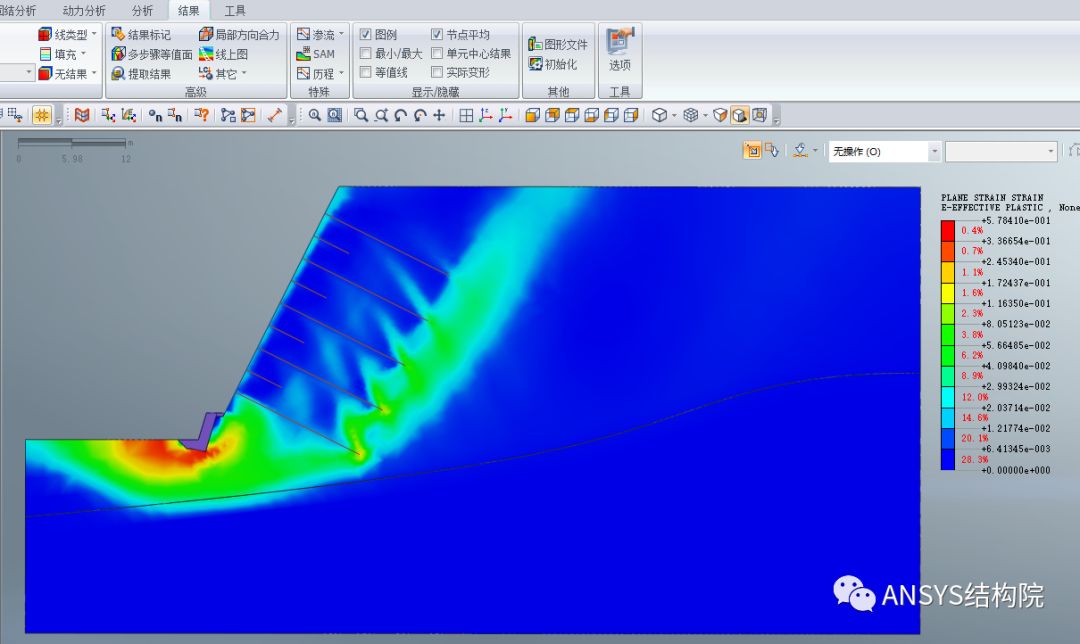This screenshot has height=644, width=1080.
Task: Click the legend title PLANE STRAIN STRAIN
Action: (992, 198)
